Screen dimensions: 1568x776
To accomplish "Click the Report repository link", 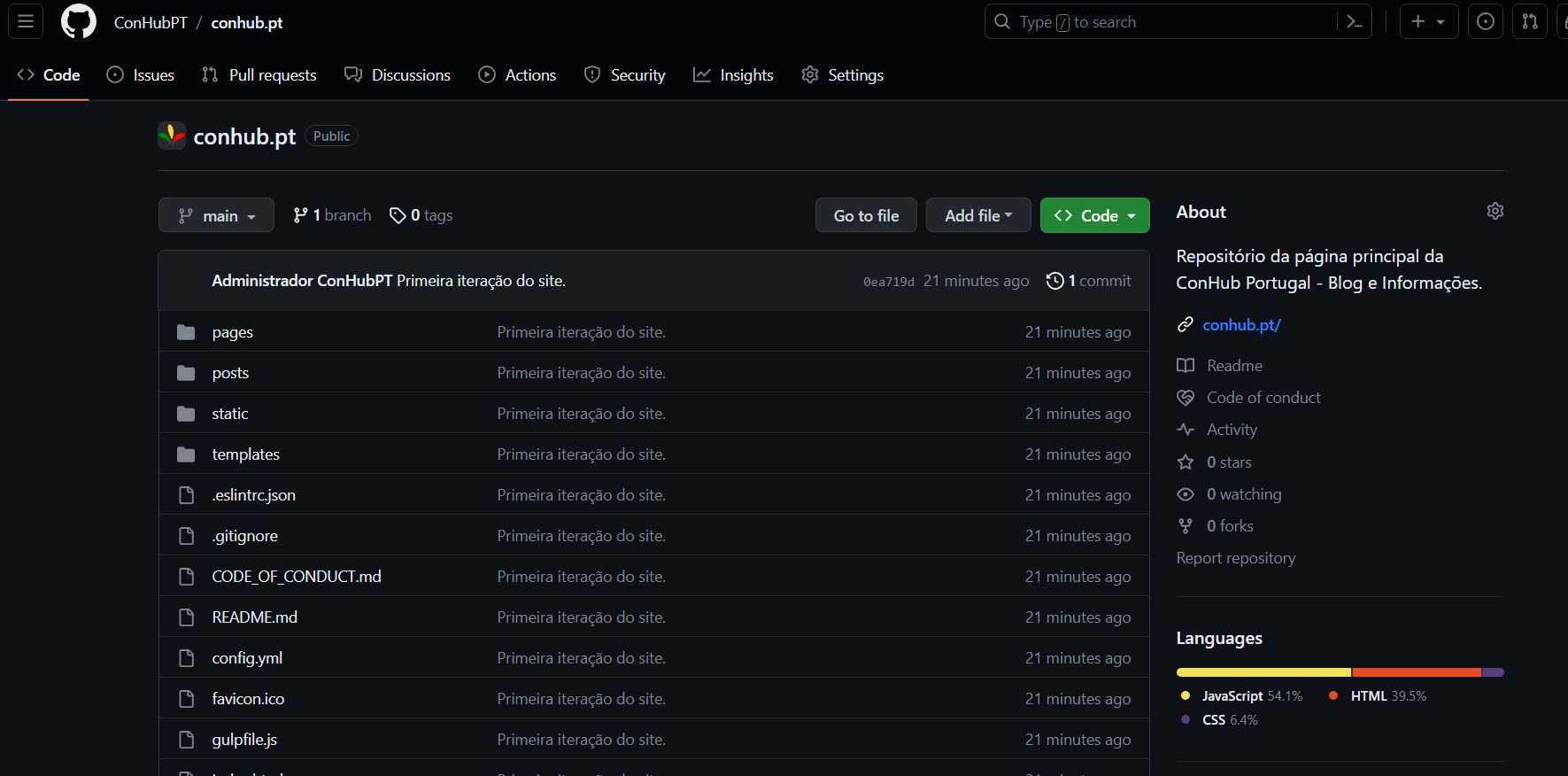I will point(1235,558).
